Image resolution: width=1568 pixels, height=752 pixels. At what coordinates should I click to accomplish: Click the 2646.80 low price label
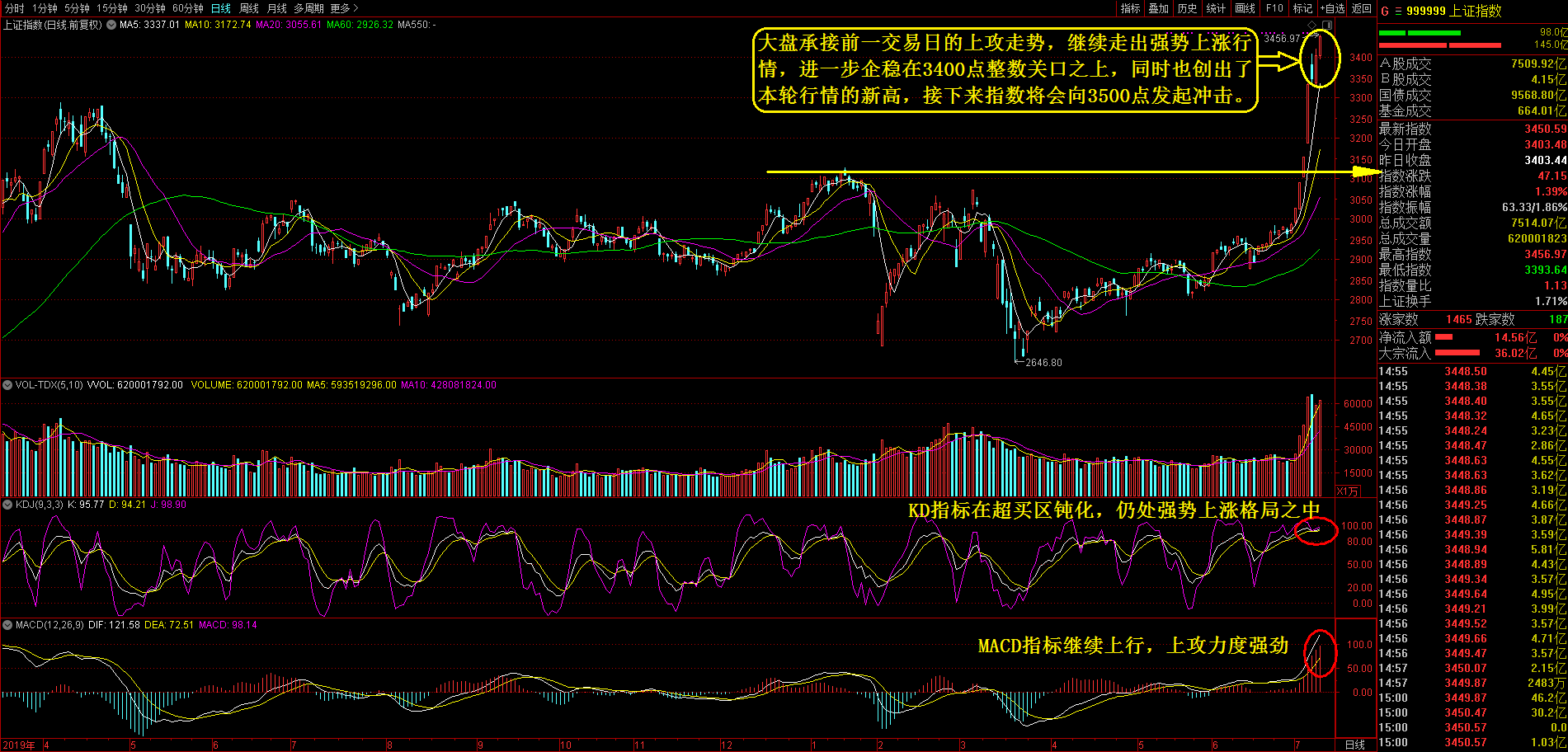[1043, 363]
